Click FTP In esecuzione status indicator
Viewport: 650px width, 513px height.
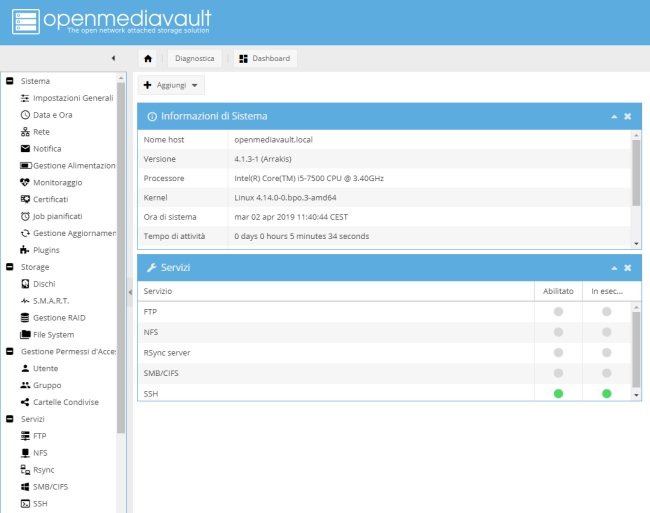point(606,312)
